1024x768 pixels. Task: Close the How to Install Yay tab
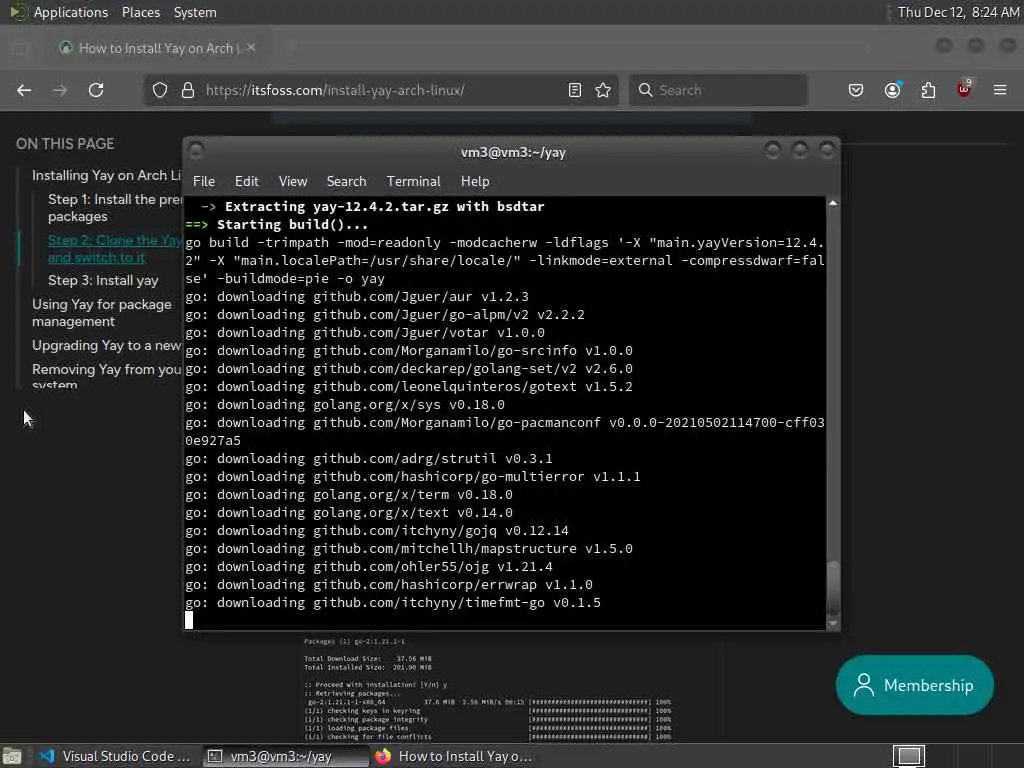[x=251, y=47]
